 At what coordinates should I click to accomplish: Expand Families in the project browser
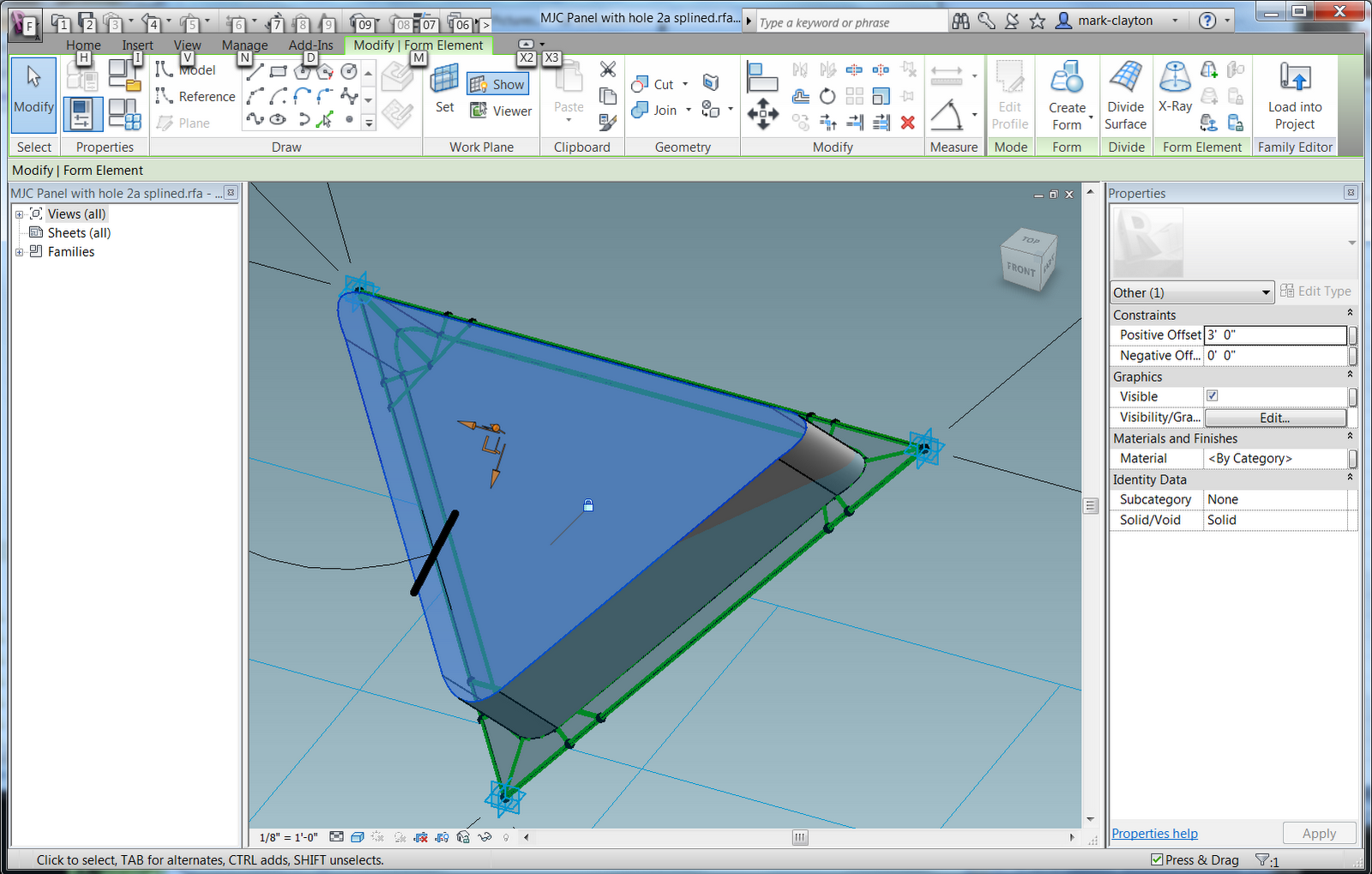click(x=19, y=251)
